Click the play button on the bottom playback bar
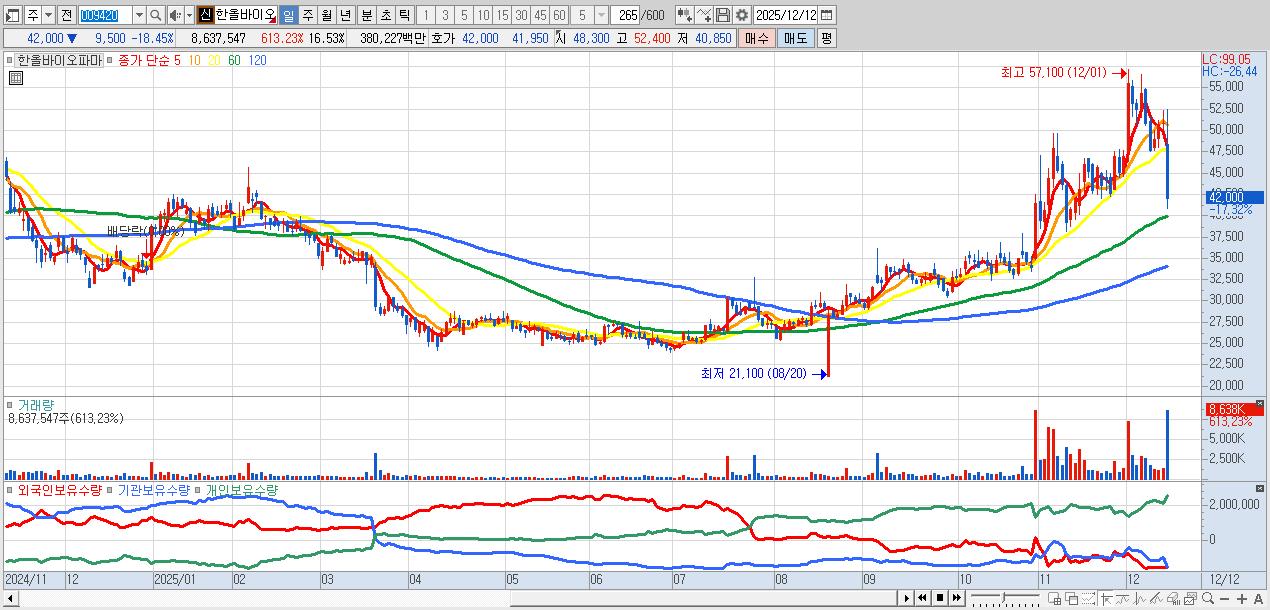This screenshot has height=610, width=1270. [x=907, y=598]
